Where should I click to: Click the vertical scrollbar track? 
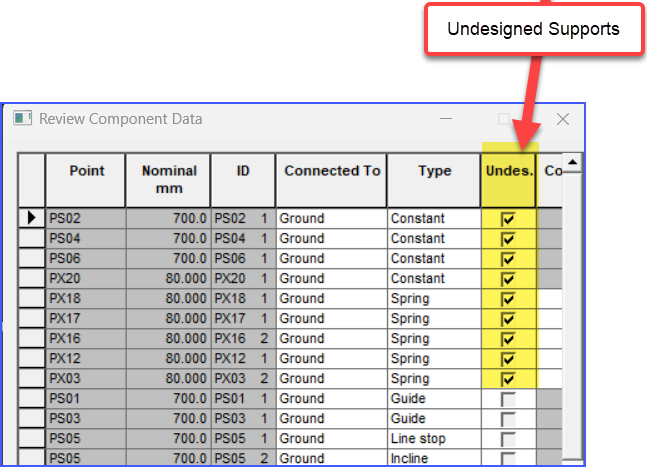click(572, 314)
